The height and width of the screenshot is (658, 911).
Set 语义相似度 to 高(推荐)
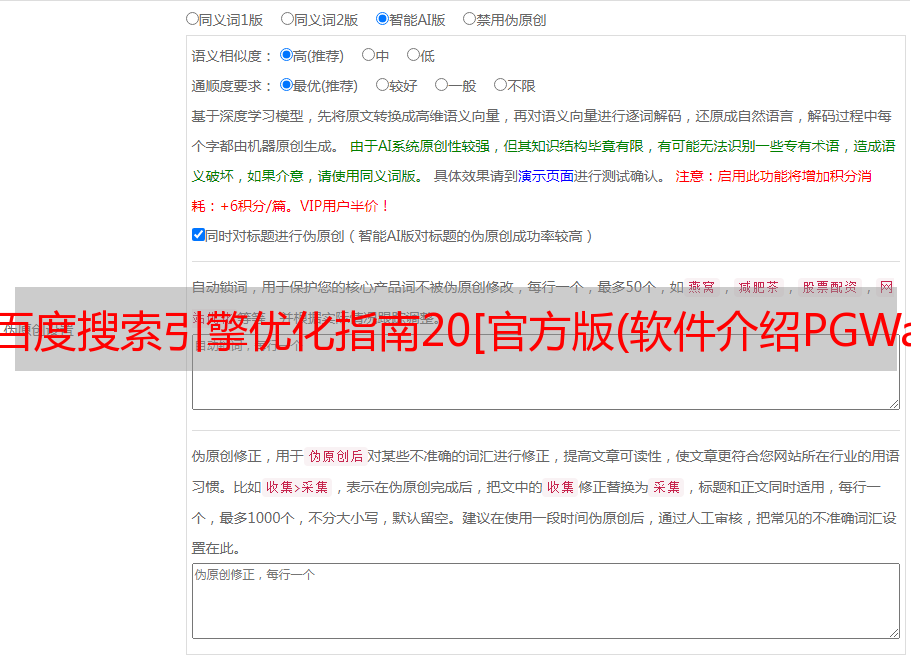coord(286,55)
